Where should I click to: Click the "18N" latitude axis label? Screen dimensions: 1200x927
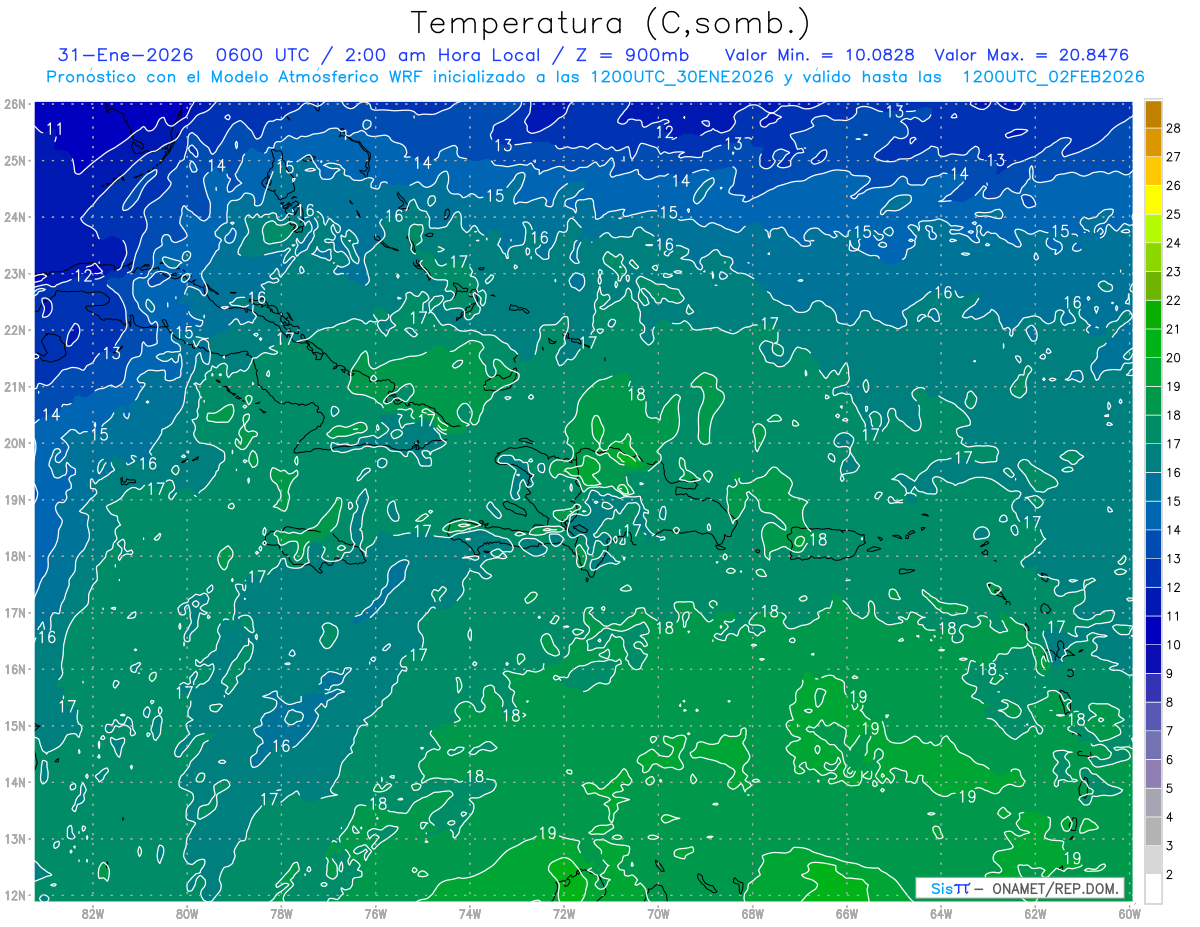tap(15, 556)
